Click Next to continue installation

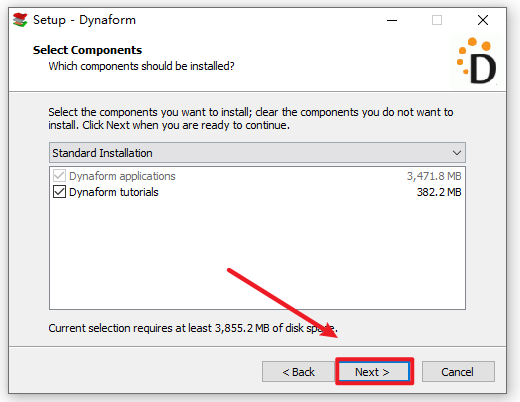coord(374,372)
